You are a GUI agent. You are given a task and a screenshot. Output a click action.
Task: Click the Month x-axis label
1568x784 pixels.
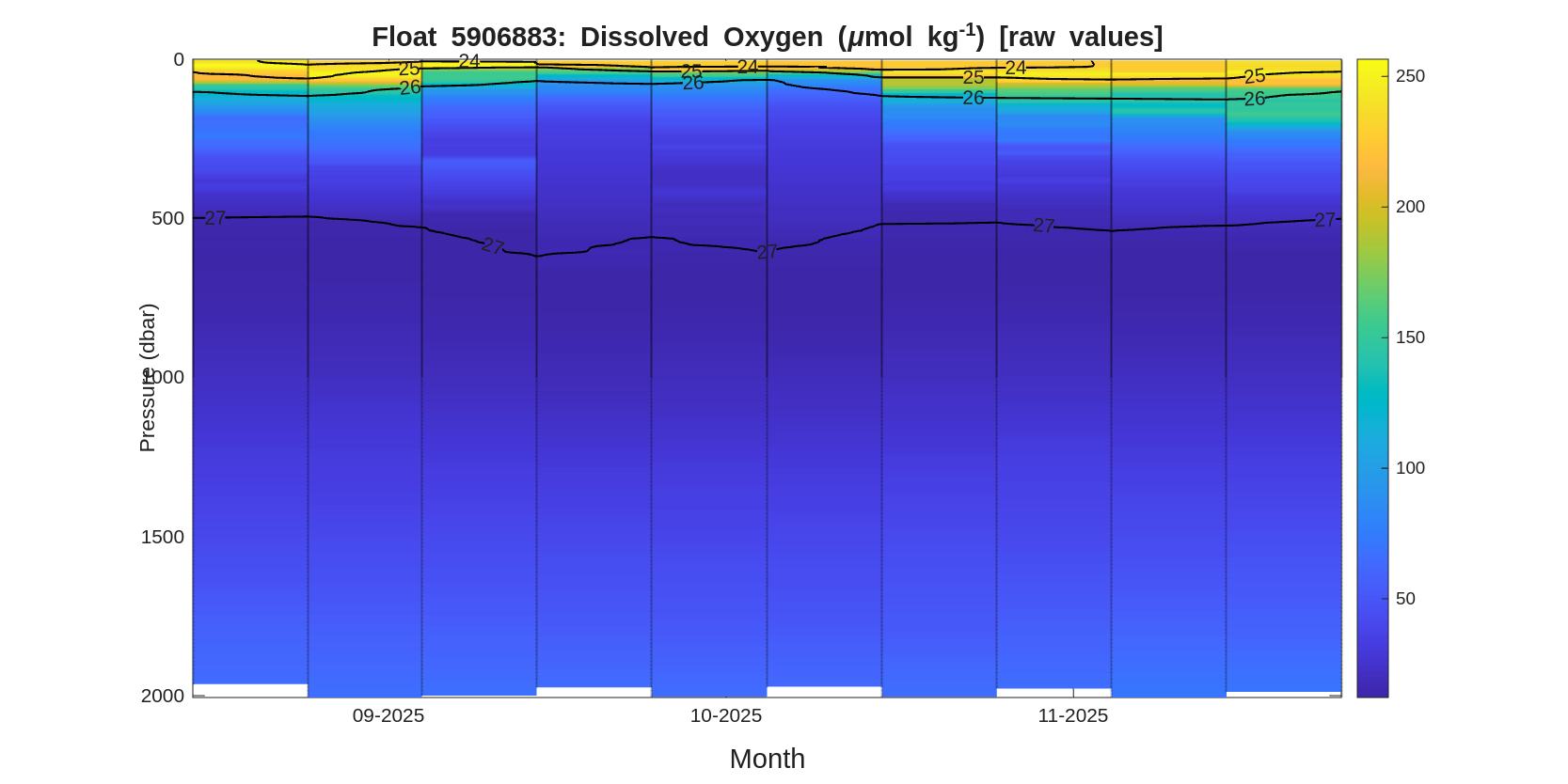click(x=767, y=758)
